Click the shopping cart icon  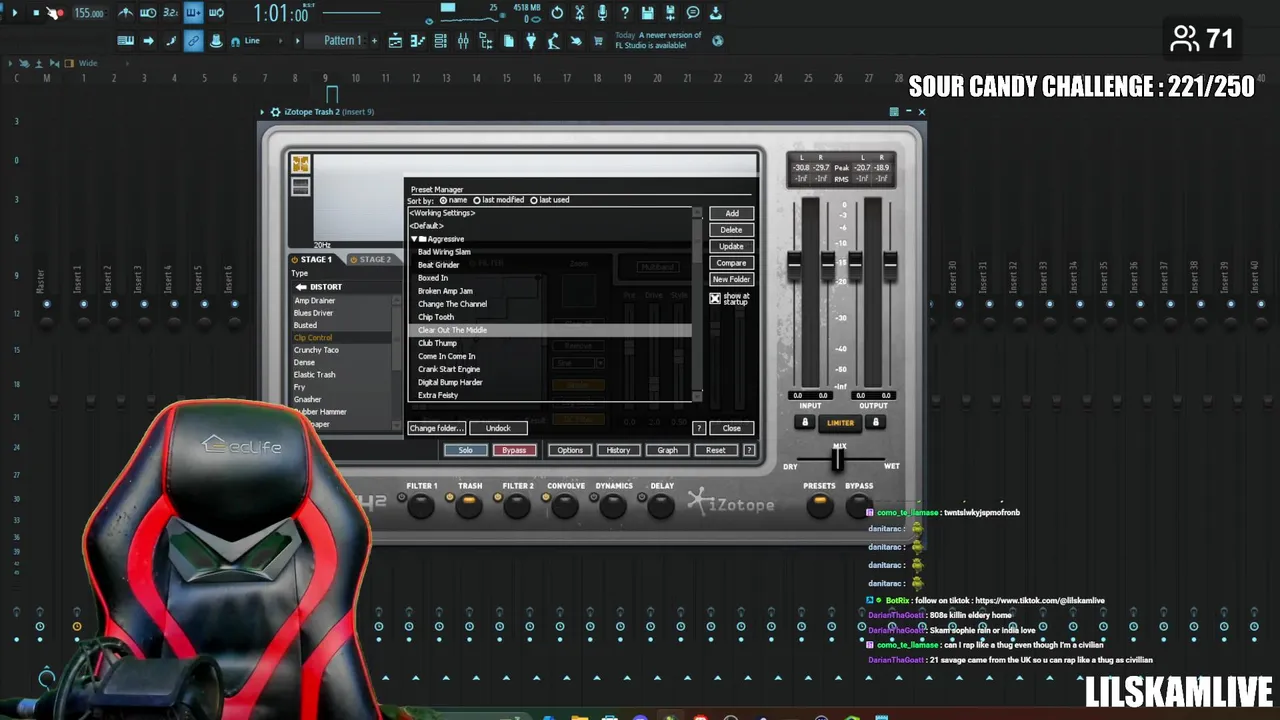(x=599, y=41)
